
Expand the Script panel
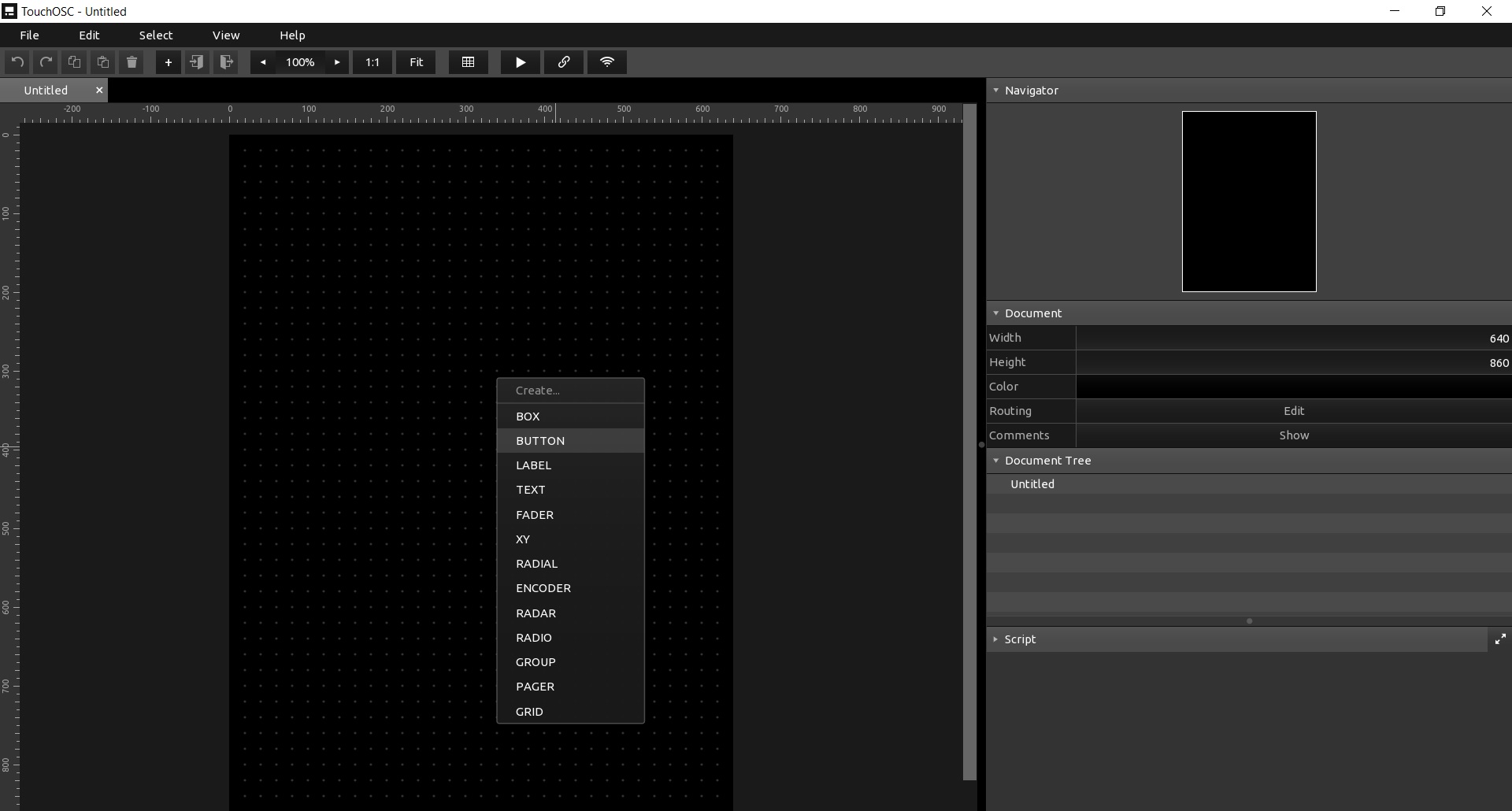[x=996, y=639]
